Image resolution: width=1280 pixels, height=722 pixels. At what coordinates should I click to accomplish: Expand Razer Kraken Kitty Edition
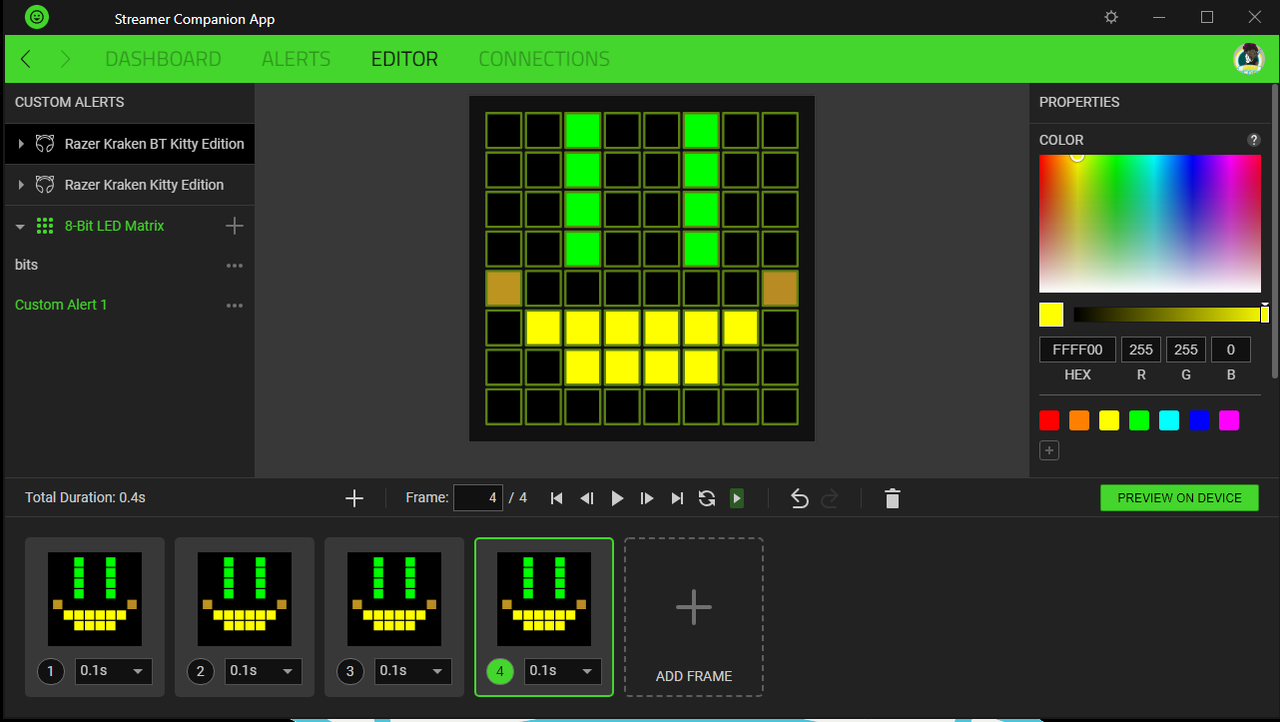point(21,185)
